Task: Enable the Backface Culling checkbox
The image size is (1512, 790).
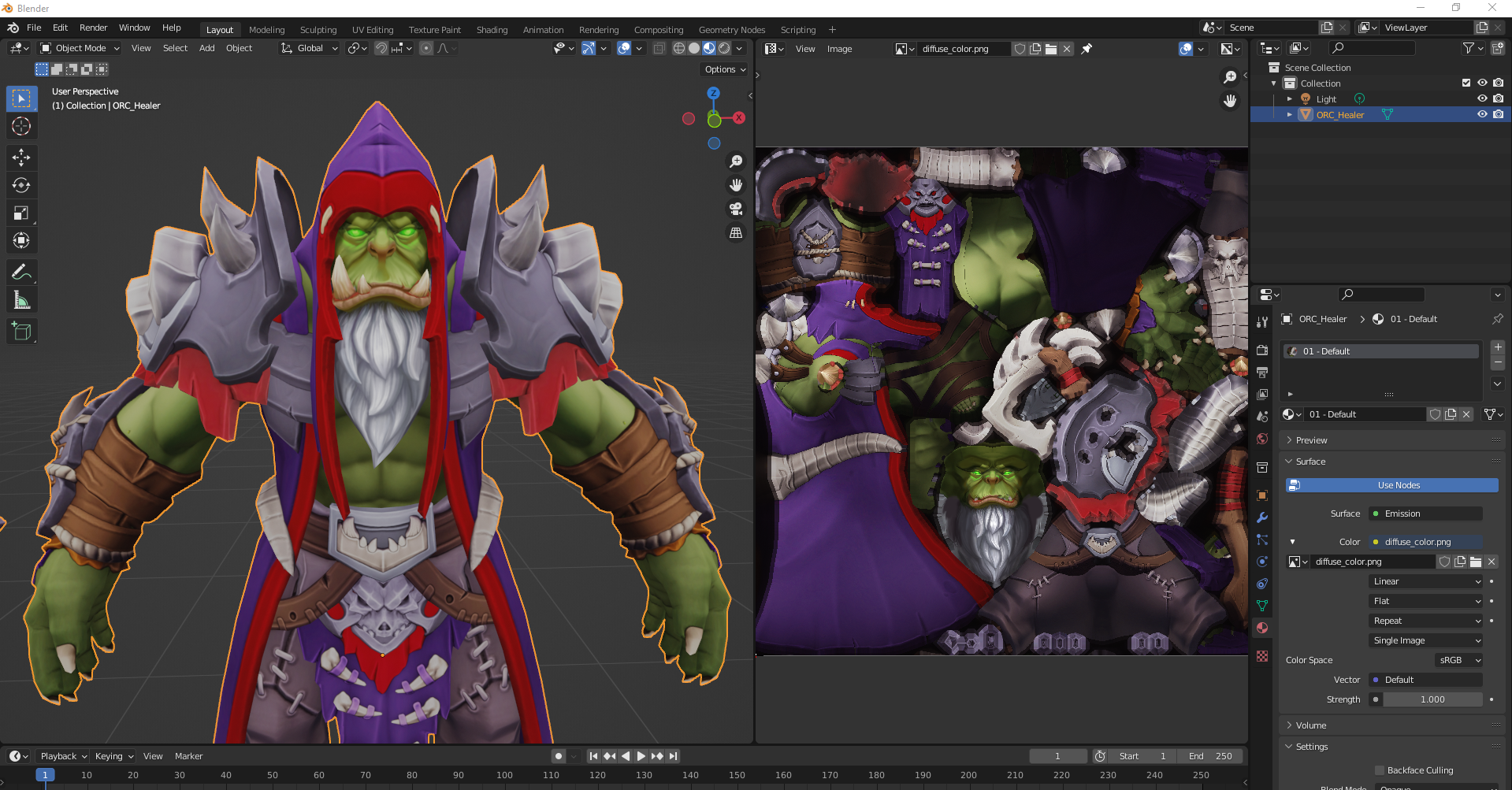Action: (x=1380, y=770)
